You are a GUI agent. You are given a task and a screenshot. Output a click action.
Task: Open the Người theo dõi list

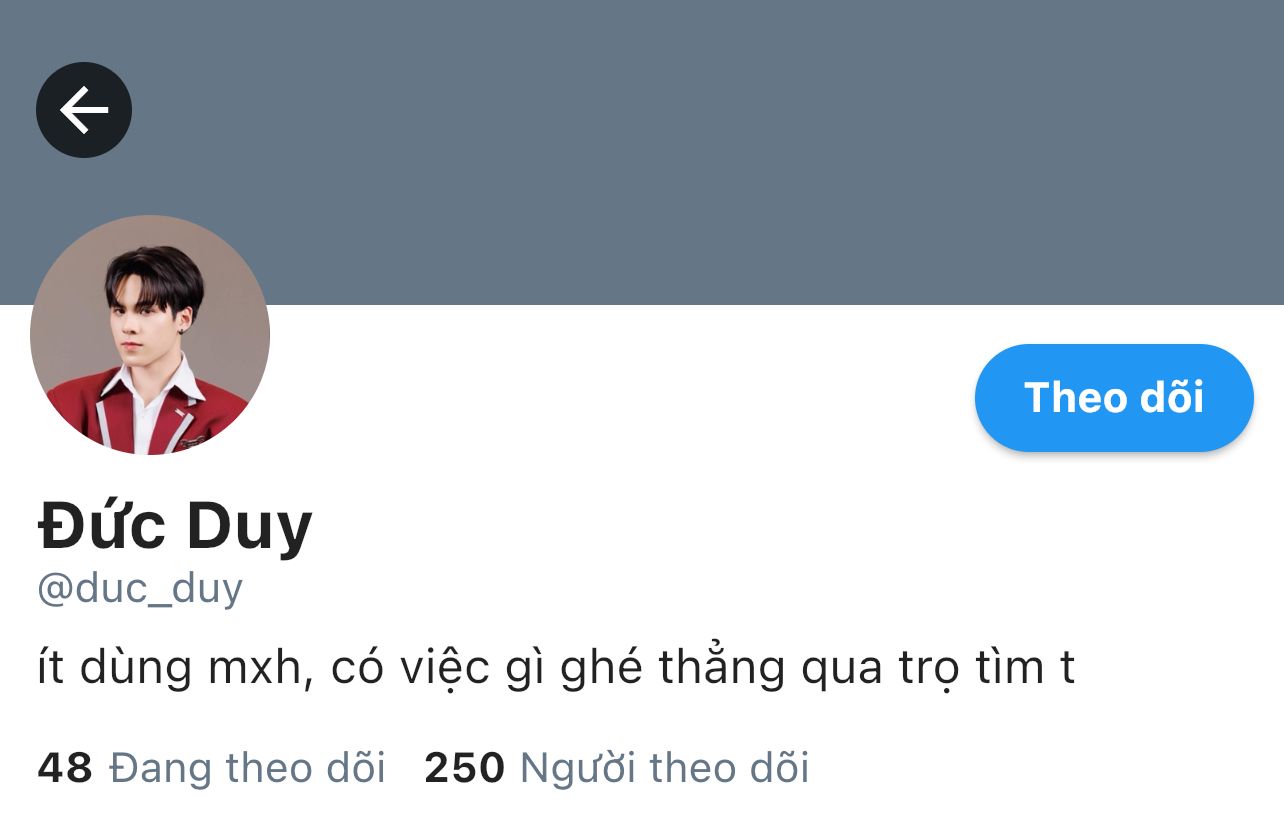click(x=617, y=768)
